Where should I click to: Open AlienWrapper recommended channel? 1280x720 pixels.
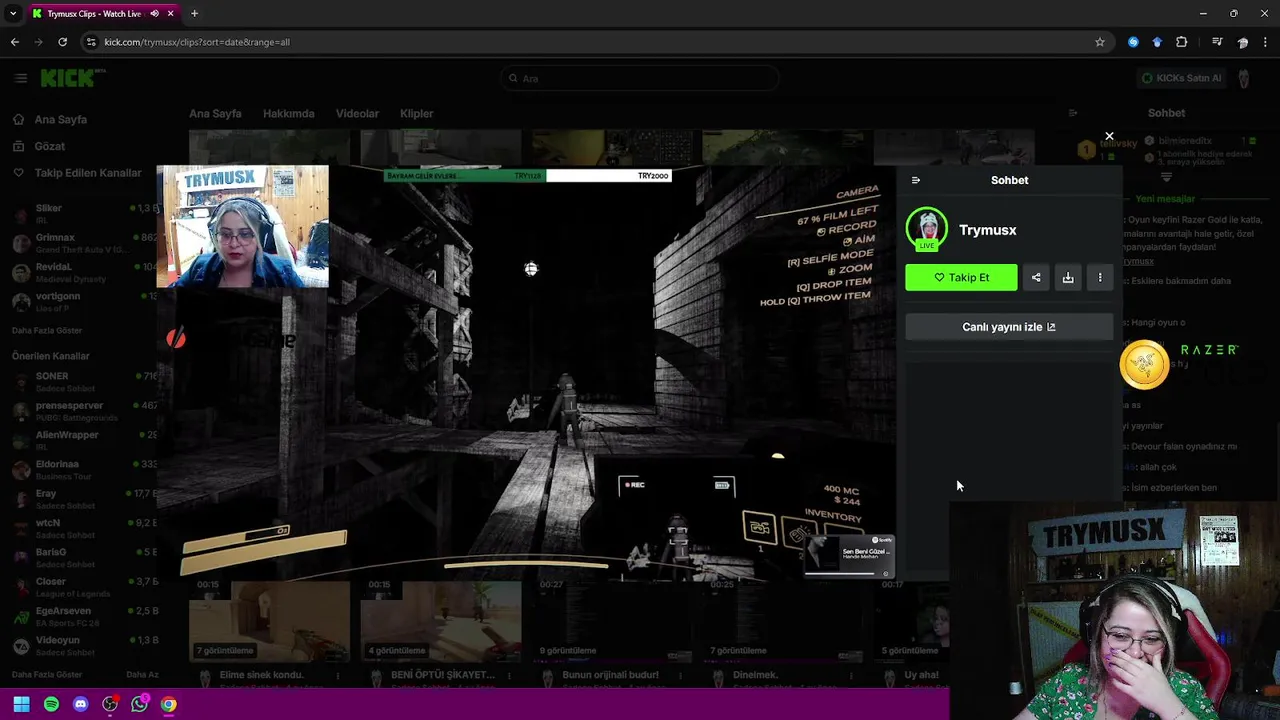click(85, 440)
